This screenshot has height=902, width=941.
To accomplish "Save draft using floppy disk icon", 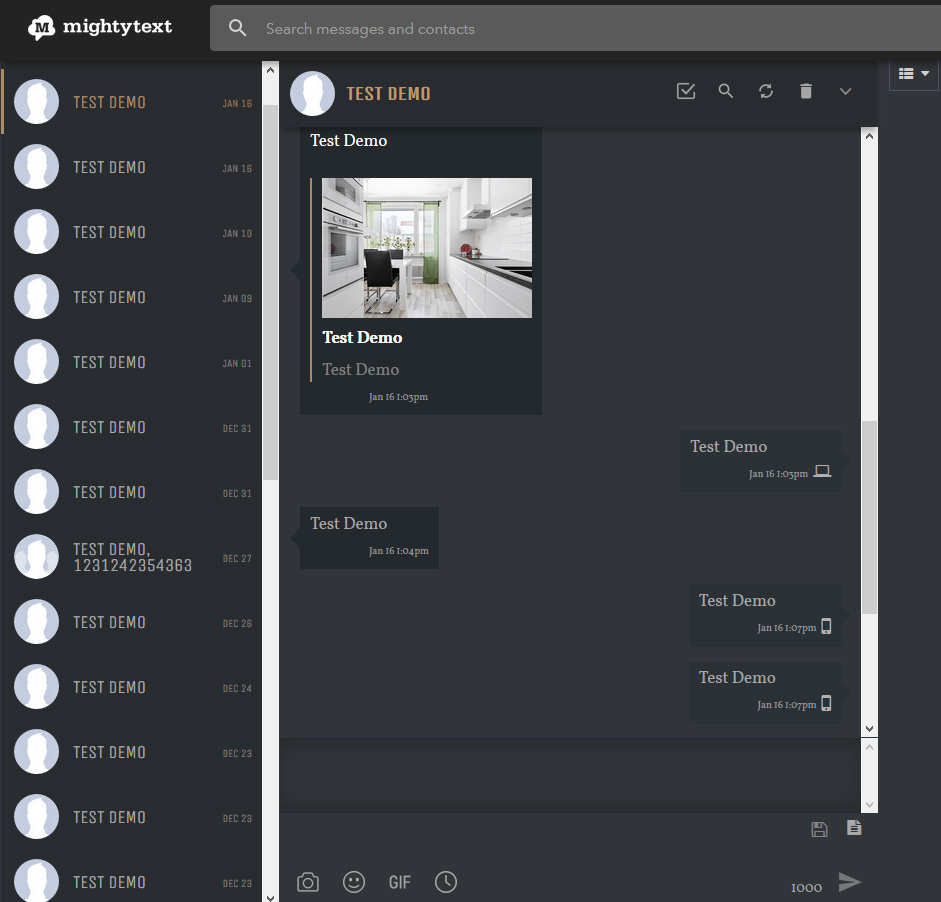I will click(819, 829).
